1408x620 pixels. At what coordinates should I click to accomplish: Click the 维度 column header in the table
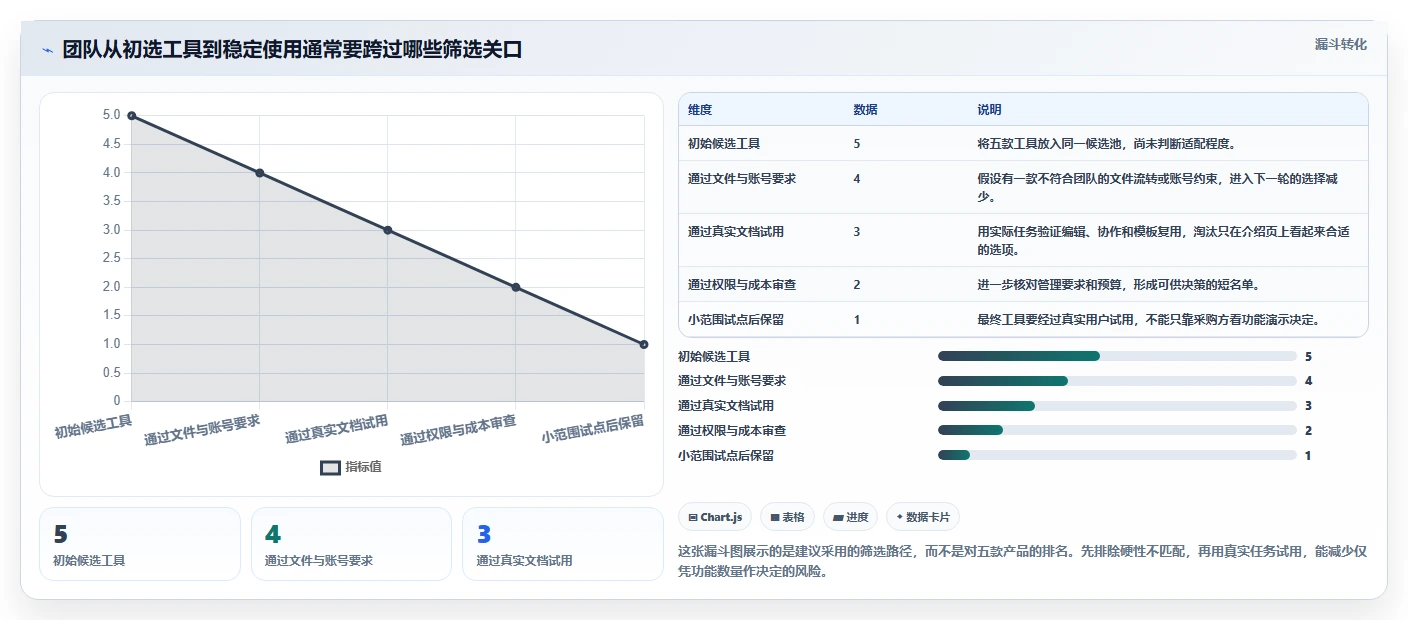(x=700, y=110)
